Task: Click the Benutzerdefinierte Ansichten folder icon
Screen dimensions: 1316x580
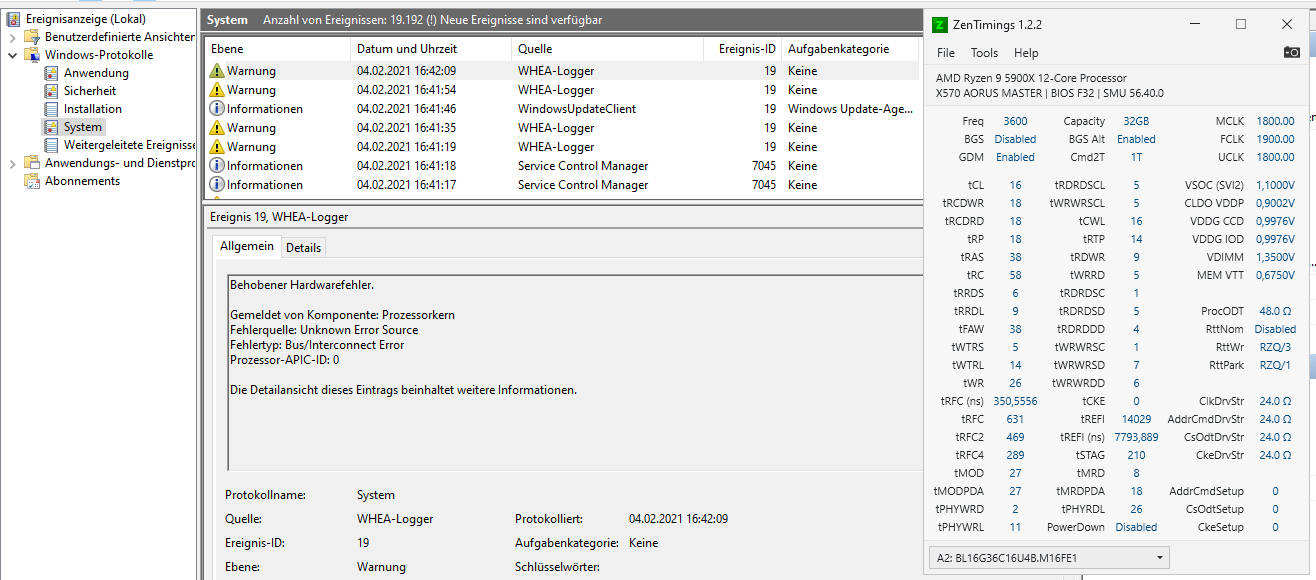Action: pyautogui.click(x=33, y=37)
